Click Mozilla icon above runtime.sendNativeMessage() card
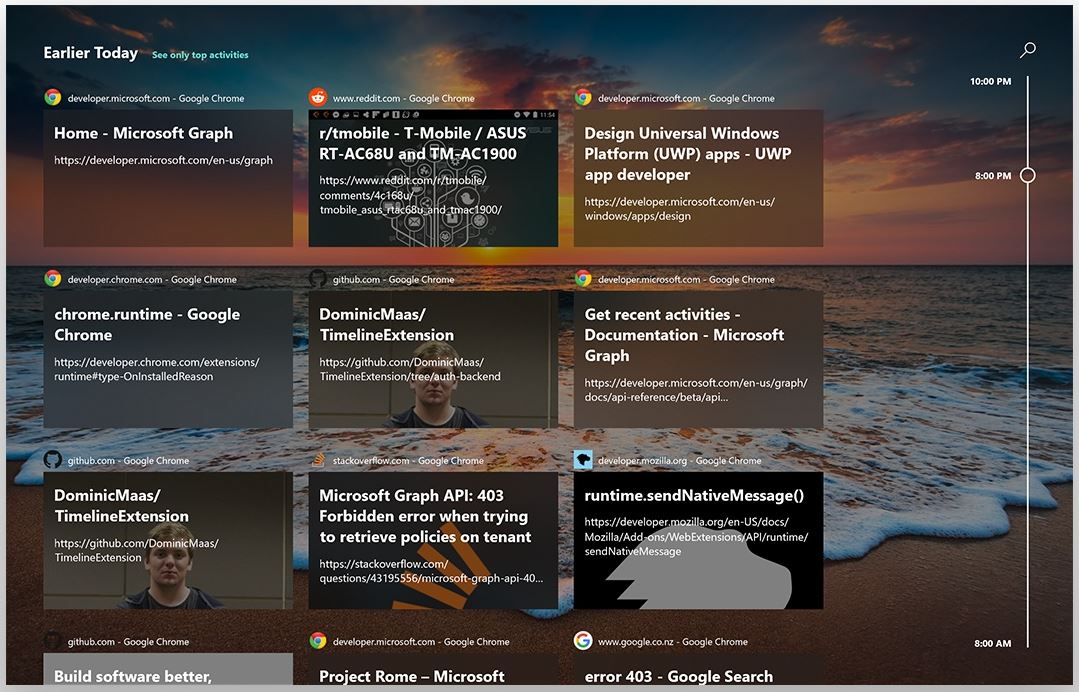The image size is (1079, 692). [x=583, y=459]
